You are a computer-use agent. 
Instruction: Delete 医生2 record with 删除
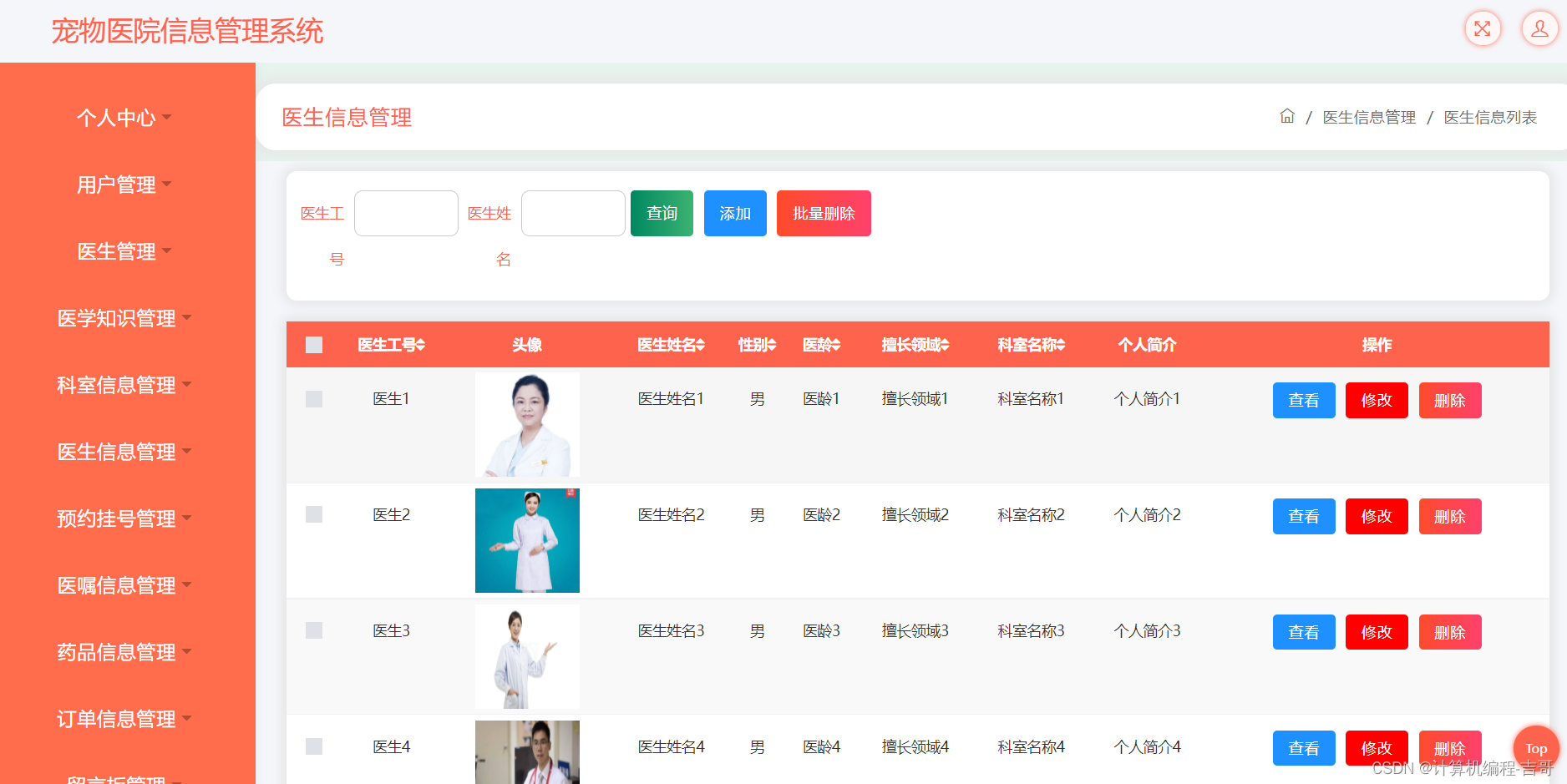tap(1450, 516)
